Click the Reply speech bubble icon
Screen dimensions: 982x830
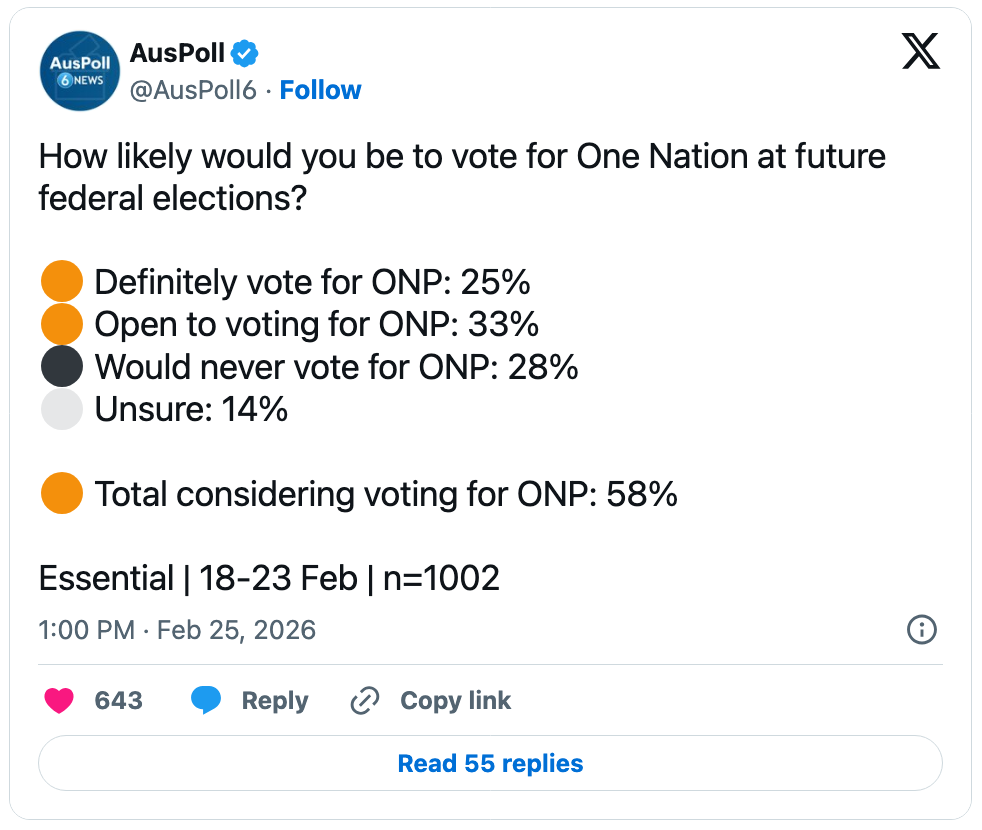207,701
